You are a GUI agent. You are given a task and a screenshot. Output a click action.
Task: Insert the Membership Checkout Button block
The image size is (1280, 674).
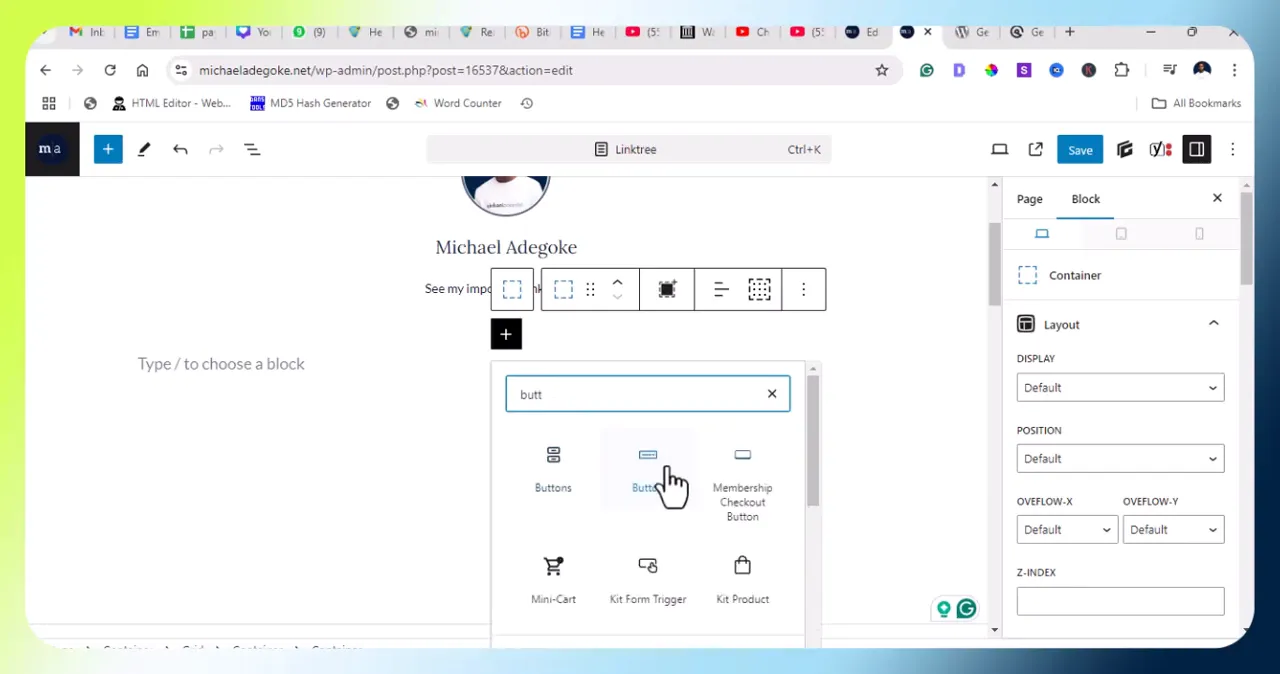click(742, 484)
